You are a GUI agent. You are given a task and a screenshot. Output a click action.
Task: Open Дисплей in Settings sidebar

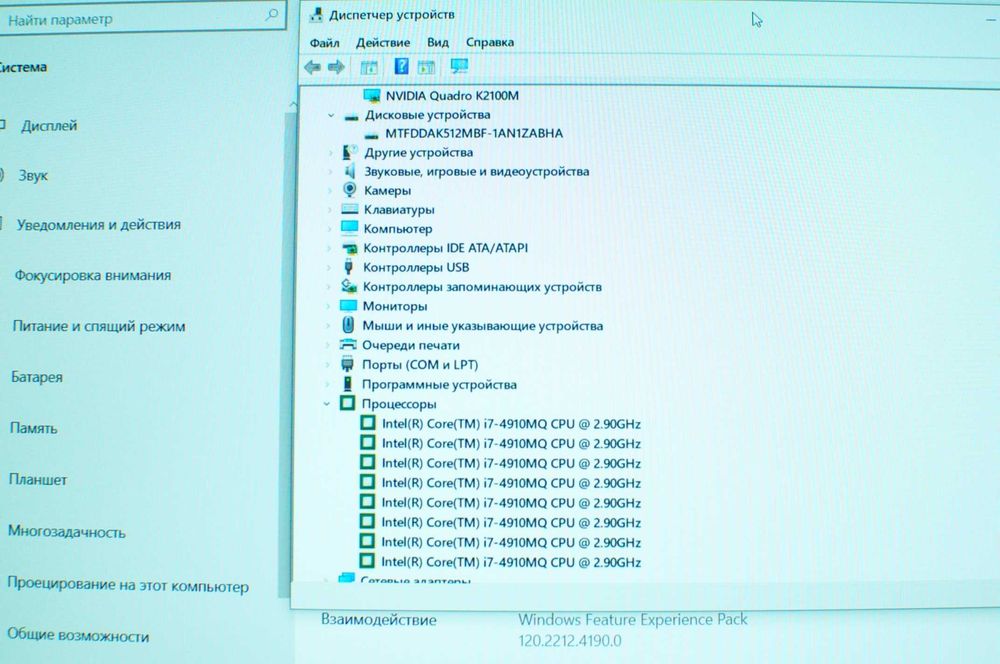pyautogui.click(x=49, y=126)
